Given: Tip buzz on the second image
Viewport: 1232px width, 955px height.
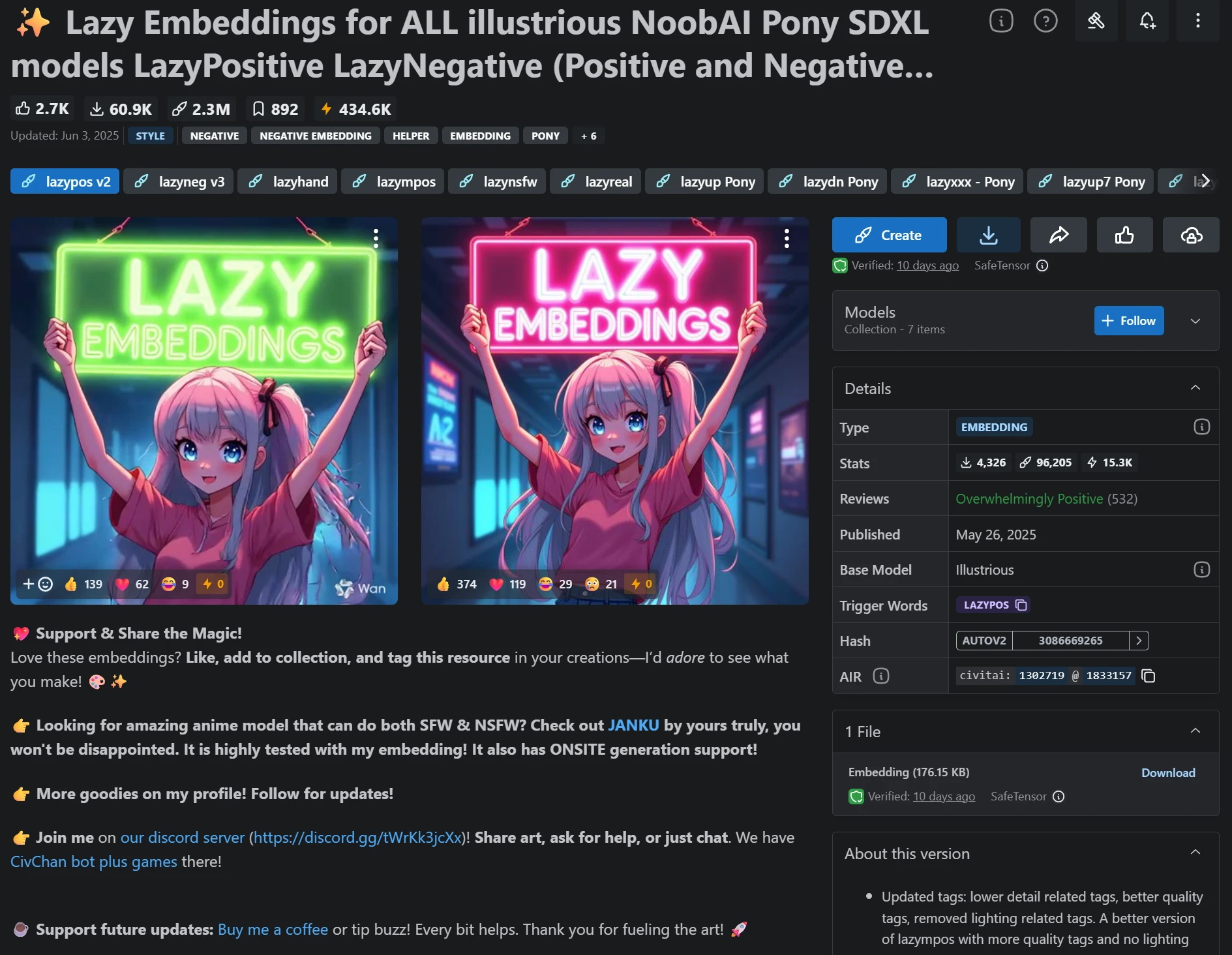Looking at the screenshot, I should (641, 584).
